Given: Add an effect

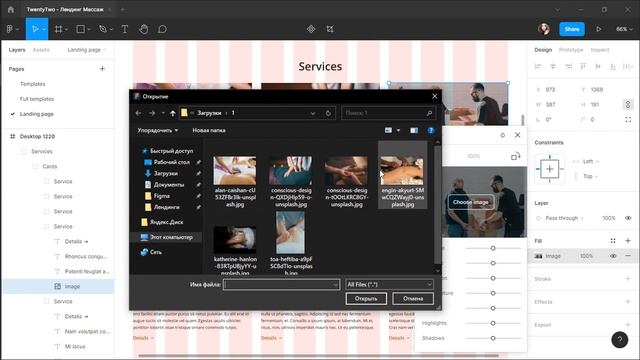Looking at the screenshot, I should point(628,302).
